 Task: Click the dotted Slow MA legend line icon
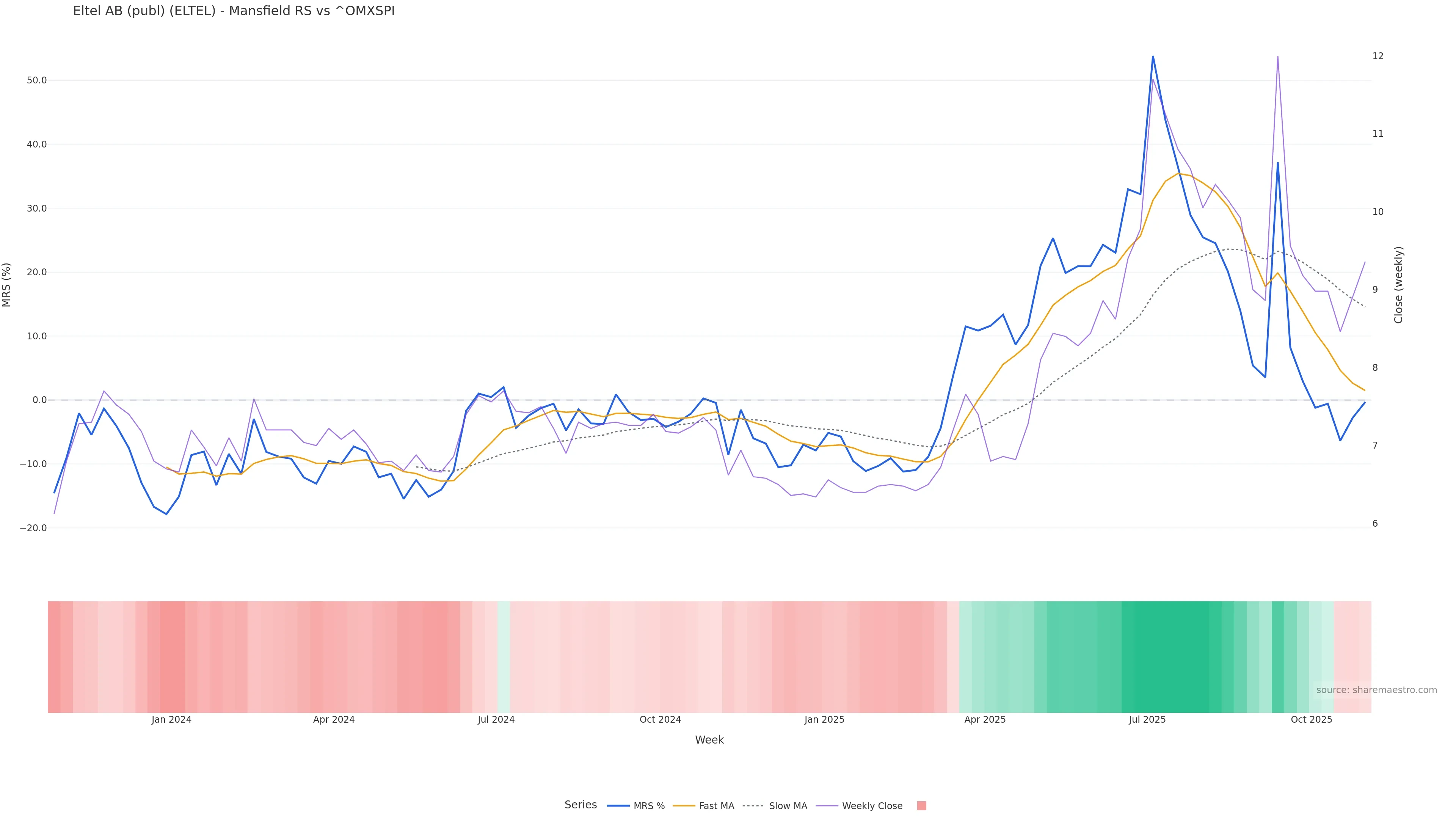[753, 806]
